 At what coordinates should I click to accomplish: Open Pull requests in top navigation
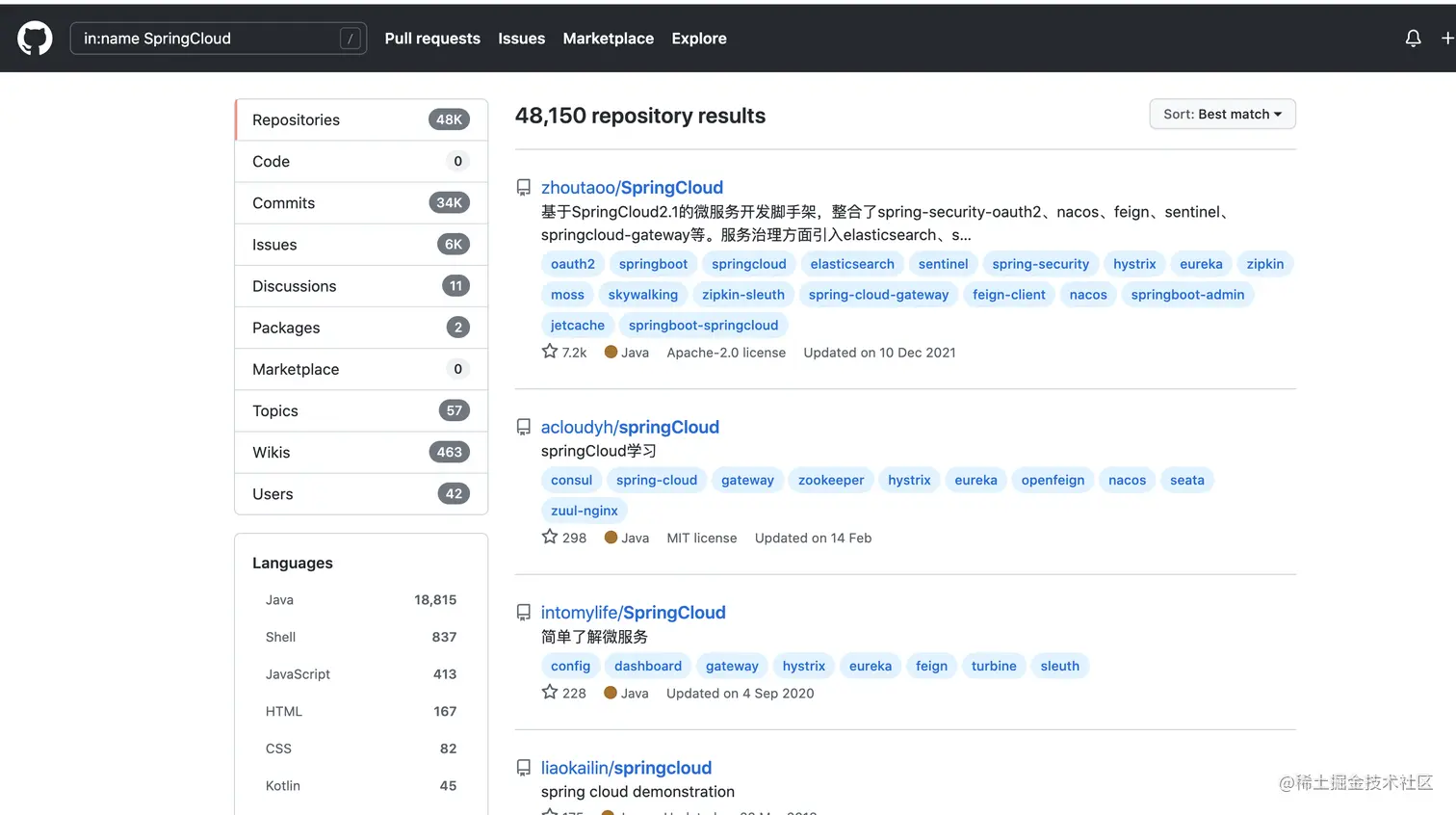[432, 39]
